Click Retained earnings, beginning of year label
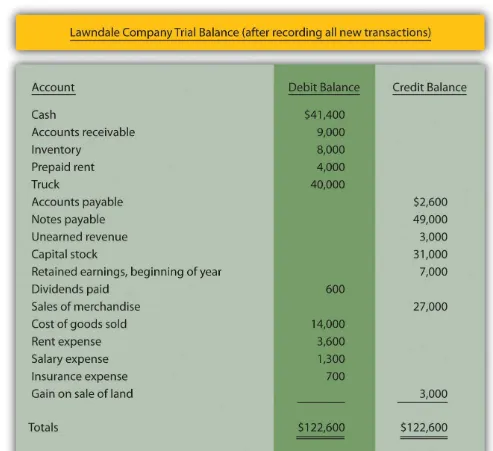Image resolution: width=493 pixels, height=451 pixels. 126,272
